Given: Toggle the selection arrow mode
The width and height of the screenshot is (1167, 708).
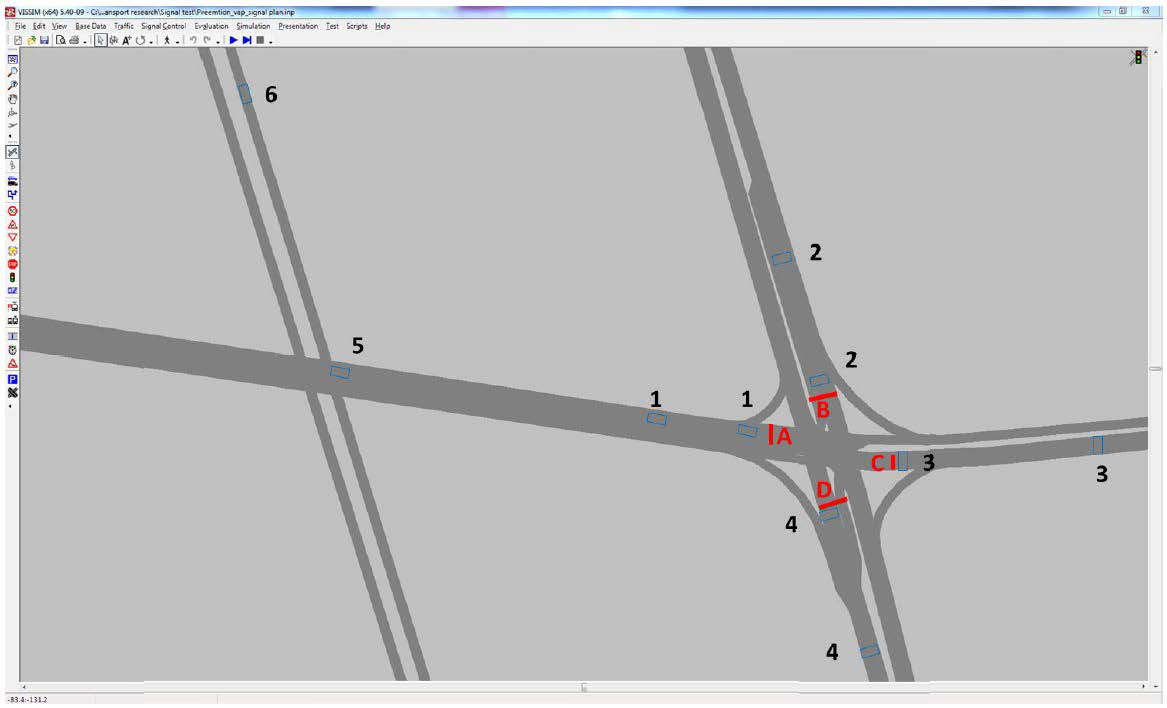Looking at the screenshot, I should click(x=101, y=40).
